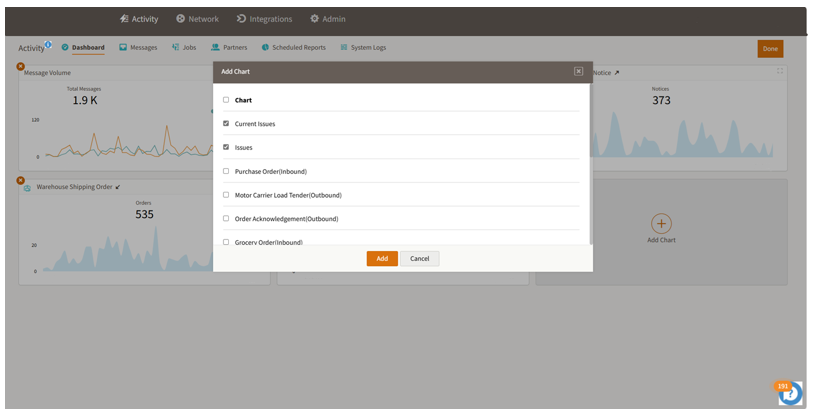Open the Activity top navigation menu
Screen dimensions: 813x415
(x=139, y=19)
